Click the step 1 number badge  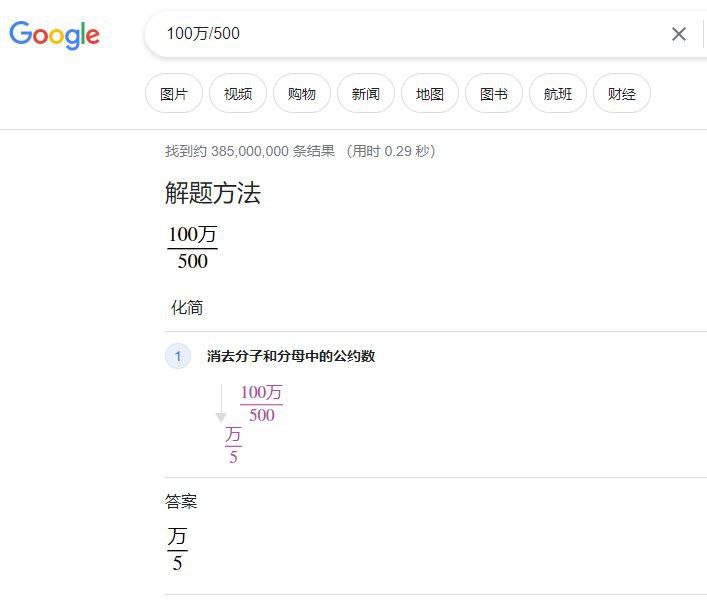click(178, 356)
